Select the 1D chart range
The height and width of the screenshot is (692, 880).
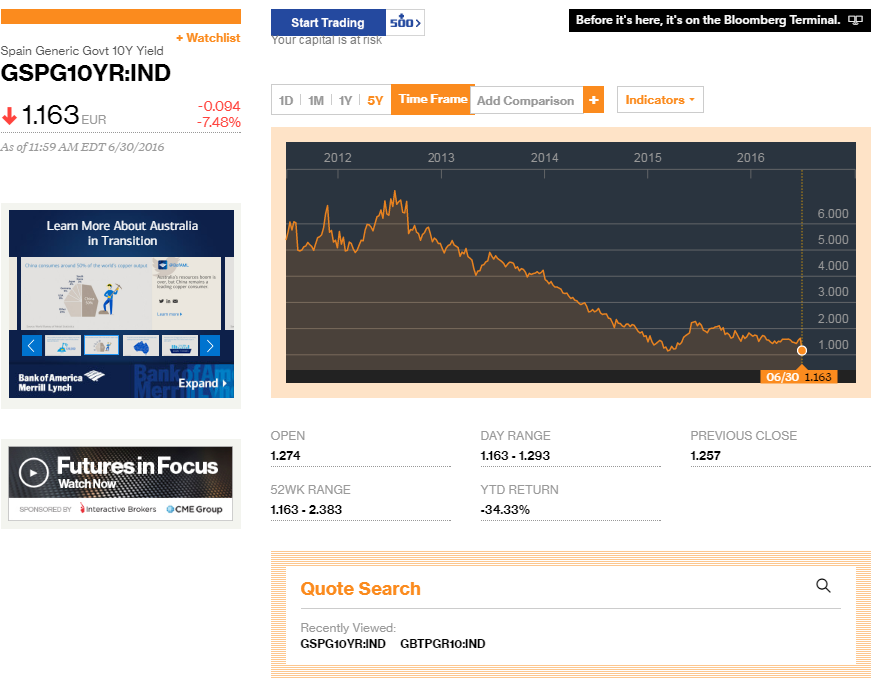(286, 100)
